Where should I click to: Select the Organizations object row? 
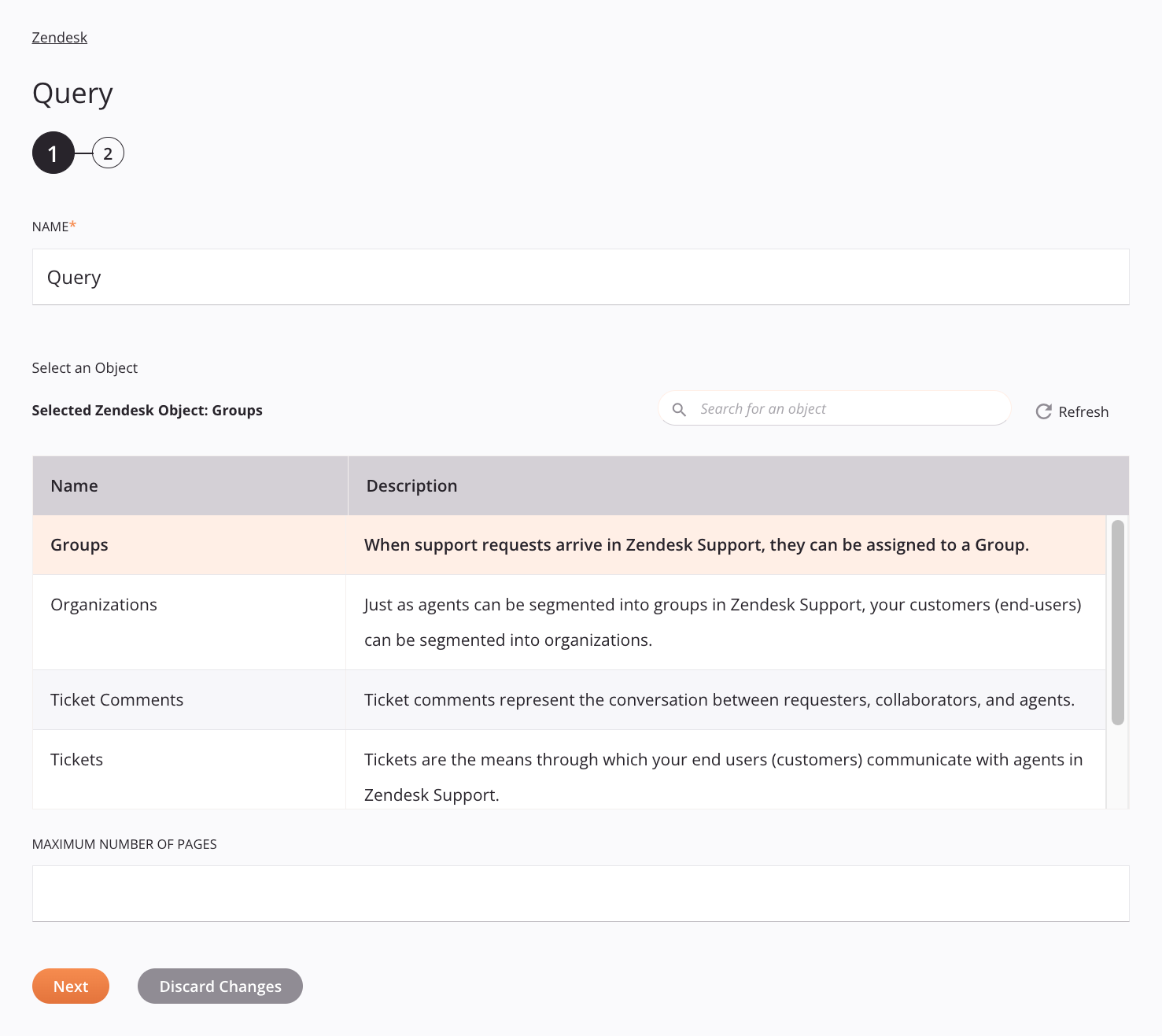[x=569, y=622]
